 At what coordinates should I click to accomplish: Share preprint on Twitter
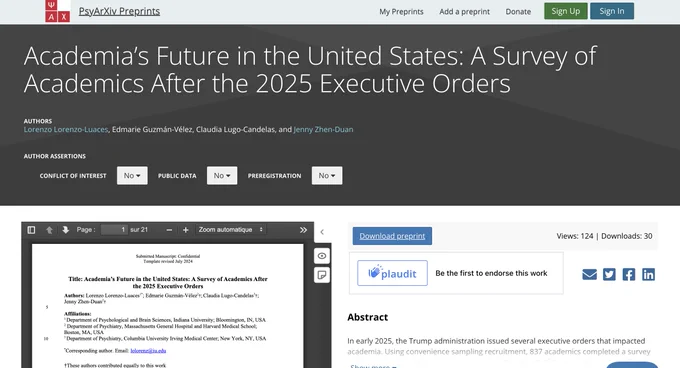pos(609,274)
